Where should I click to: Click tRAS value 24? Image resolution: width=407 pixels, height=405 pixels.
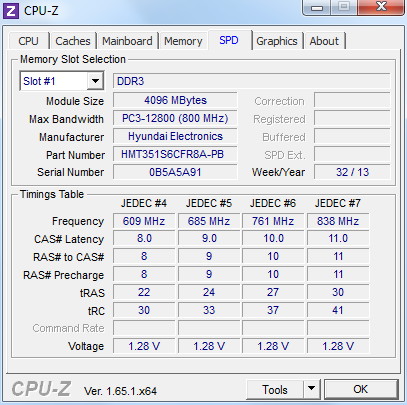pos(209,292)
